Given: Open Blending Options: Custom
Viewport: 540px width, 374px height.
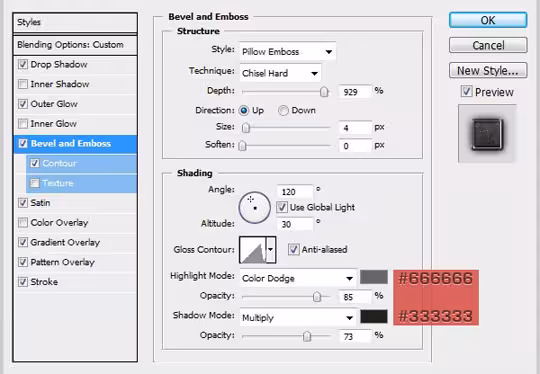Looking at the screenshot, I should click(75, 45).
